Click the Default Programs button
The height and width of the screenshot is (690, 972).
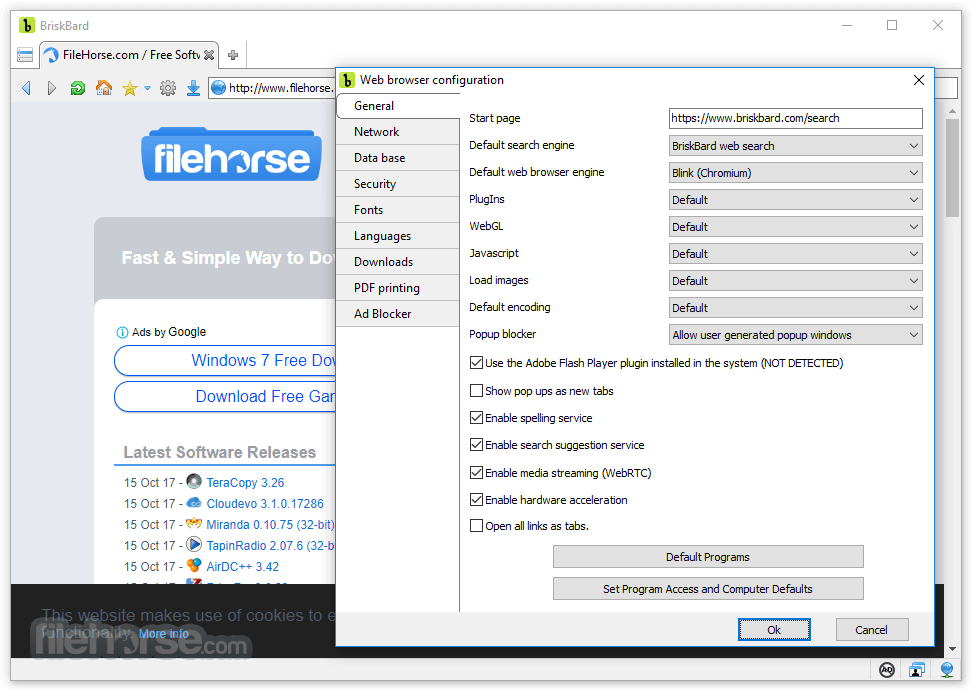coord(708,557)
